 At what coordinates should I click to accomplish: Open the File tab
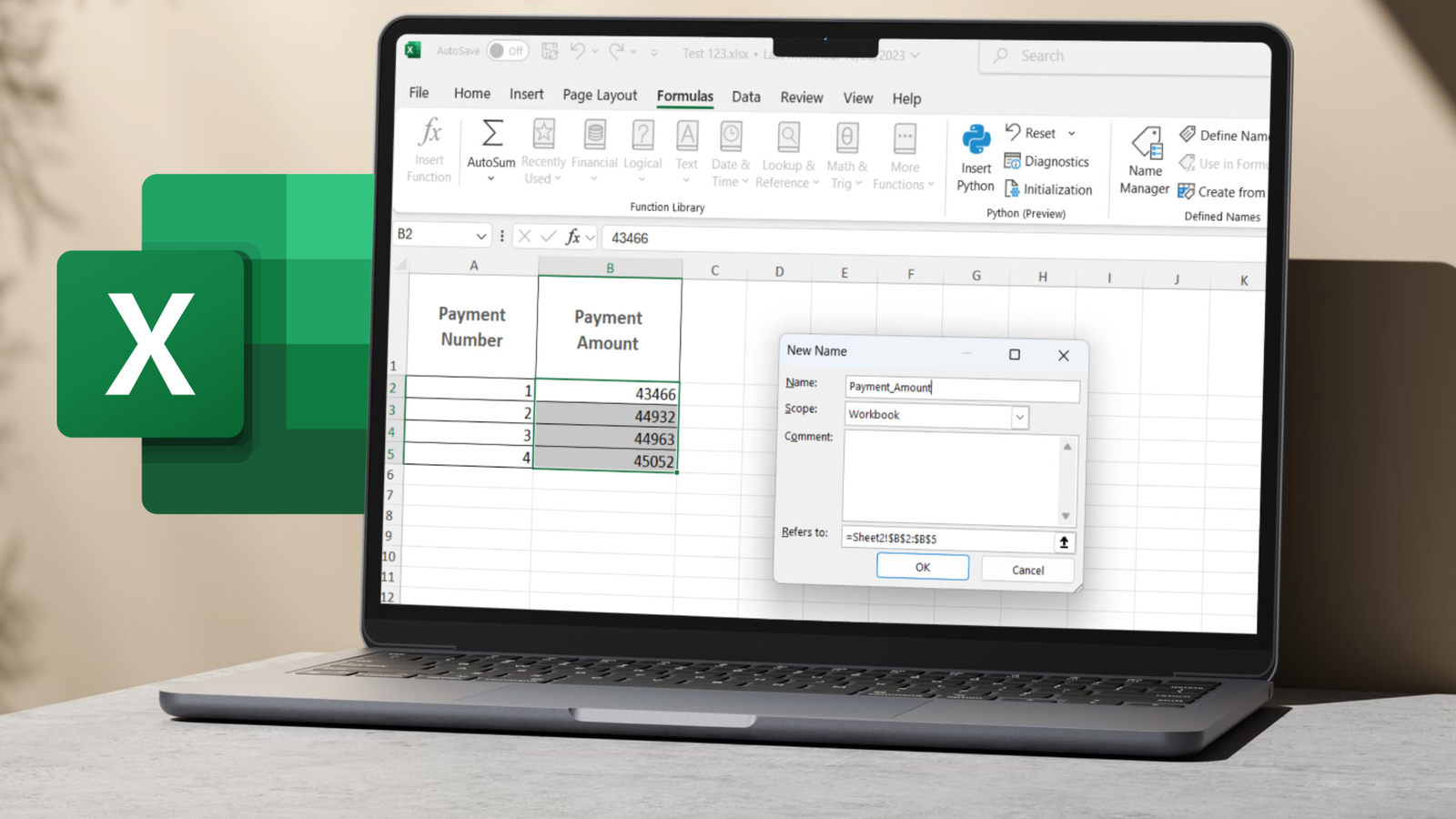419,93
